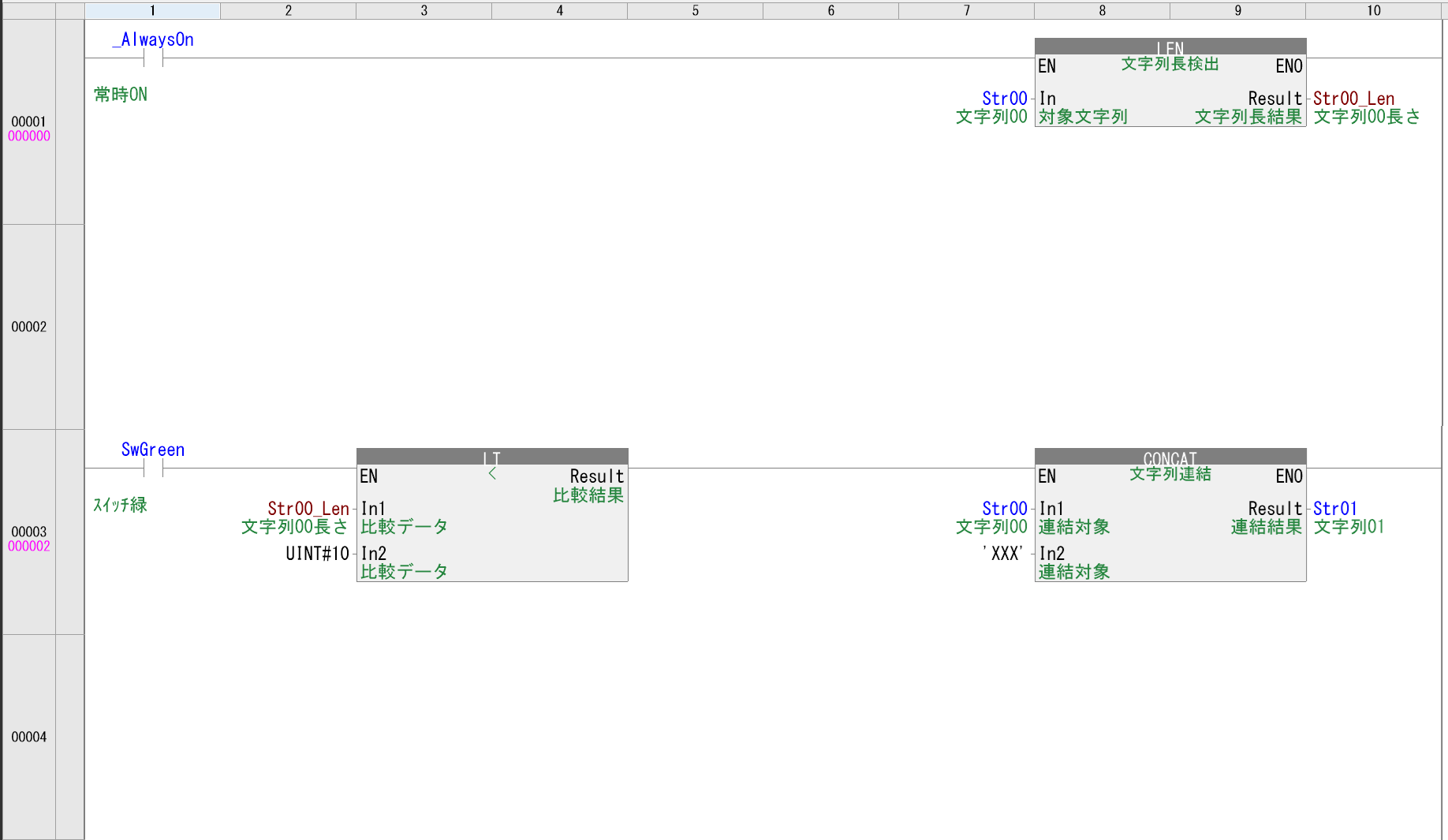Click the _AlwaysOn contact in rung 00001
The width and height of the screenshot is (1448, 840).
153,58
